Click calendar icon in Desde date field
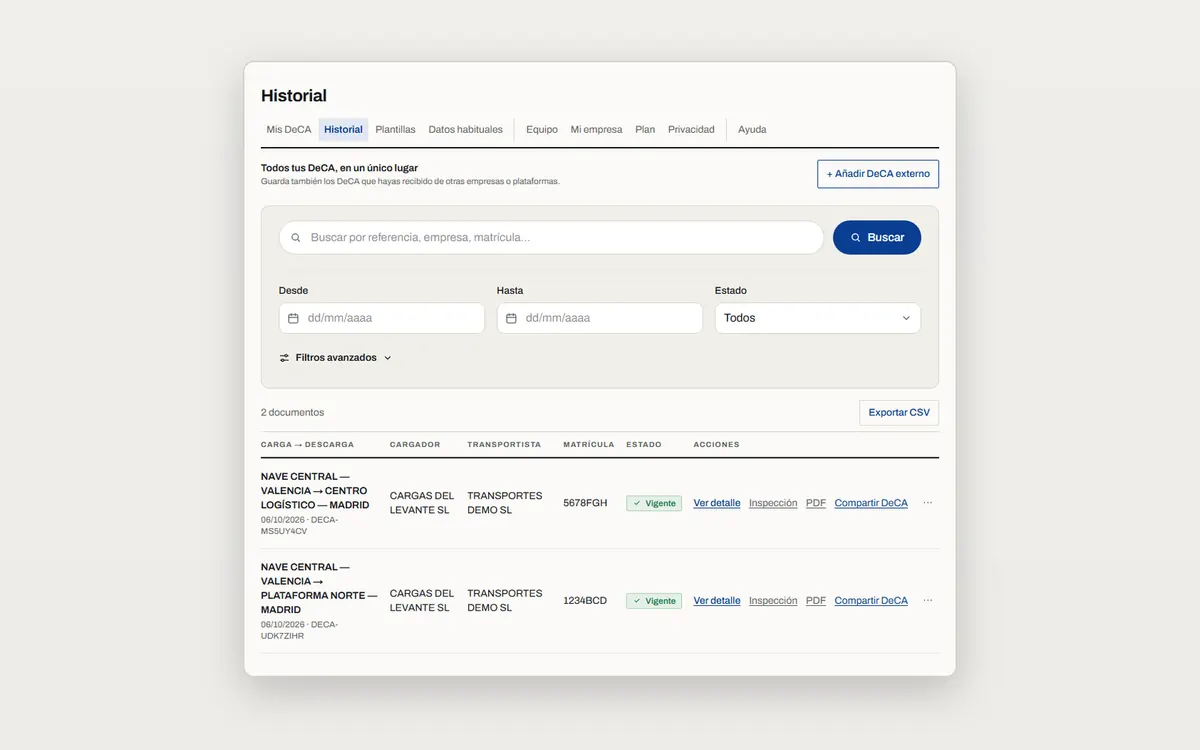Screen dimensions: 1200x750 pos(293,318)
